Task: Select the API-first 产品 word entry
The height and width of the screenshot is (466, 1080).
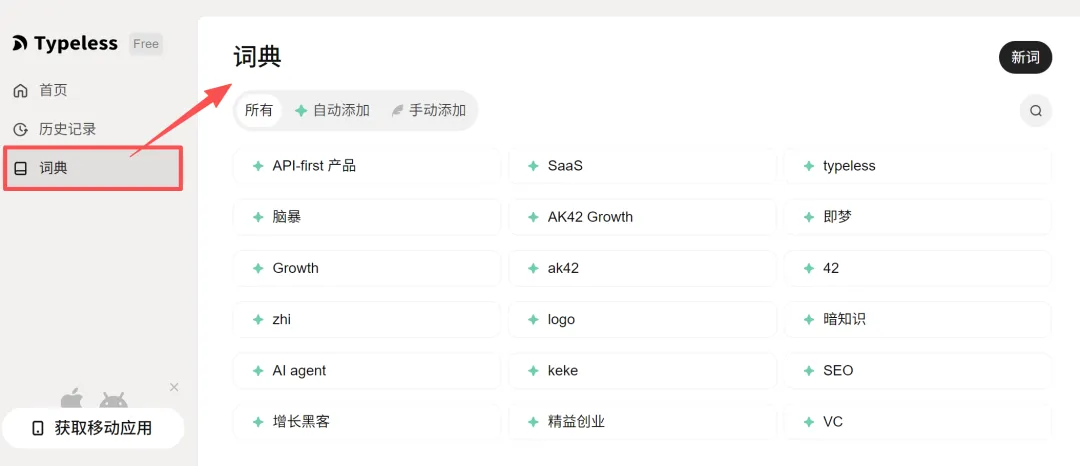Action: coord(367,166)
